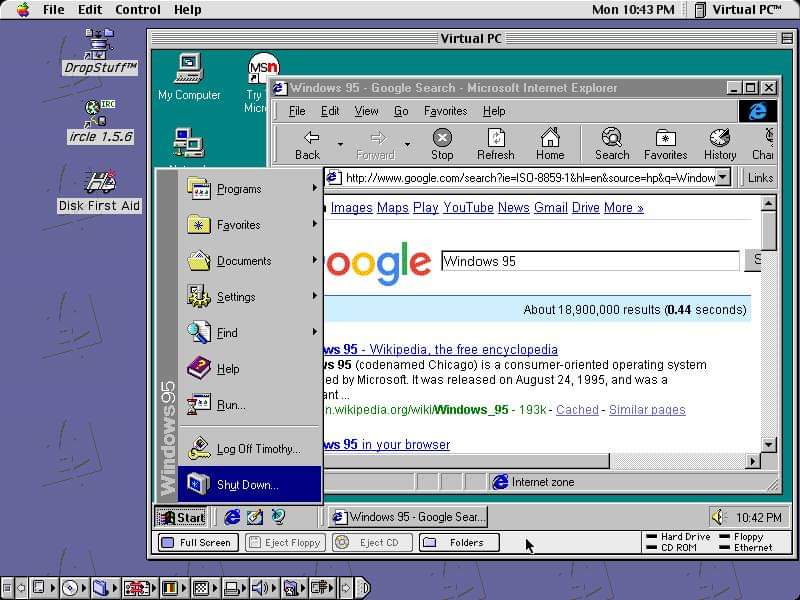Click the Refresh toolbar icon
The width and height of the screenshot is (800, 600).
coord(495,145)
